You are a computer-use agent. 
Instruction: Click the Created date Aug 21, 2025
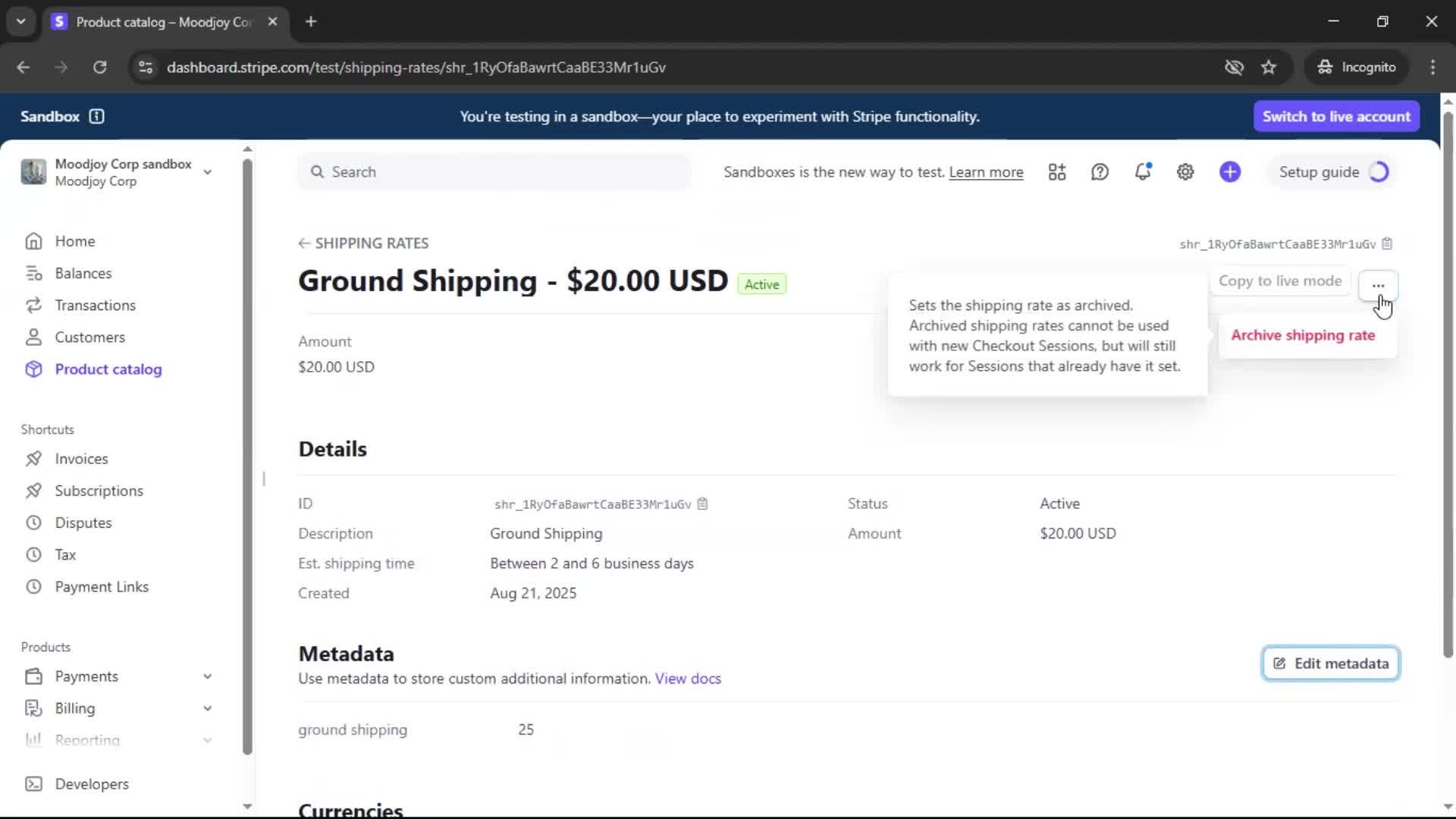pos(533,593)
